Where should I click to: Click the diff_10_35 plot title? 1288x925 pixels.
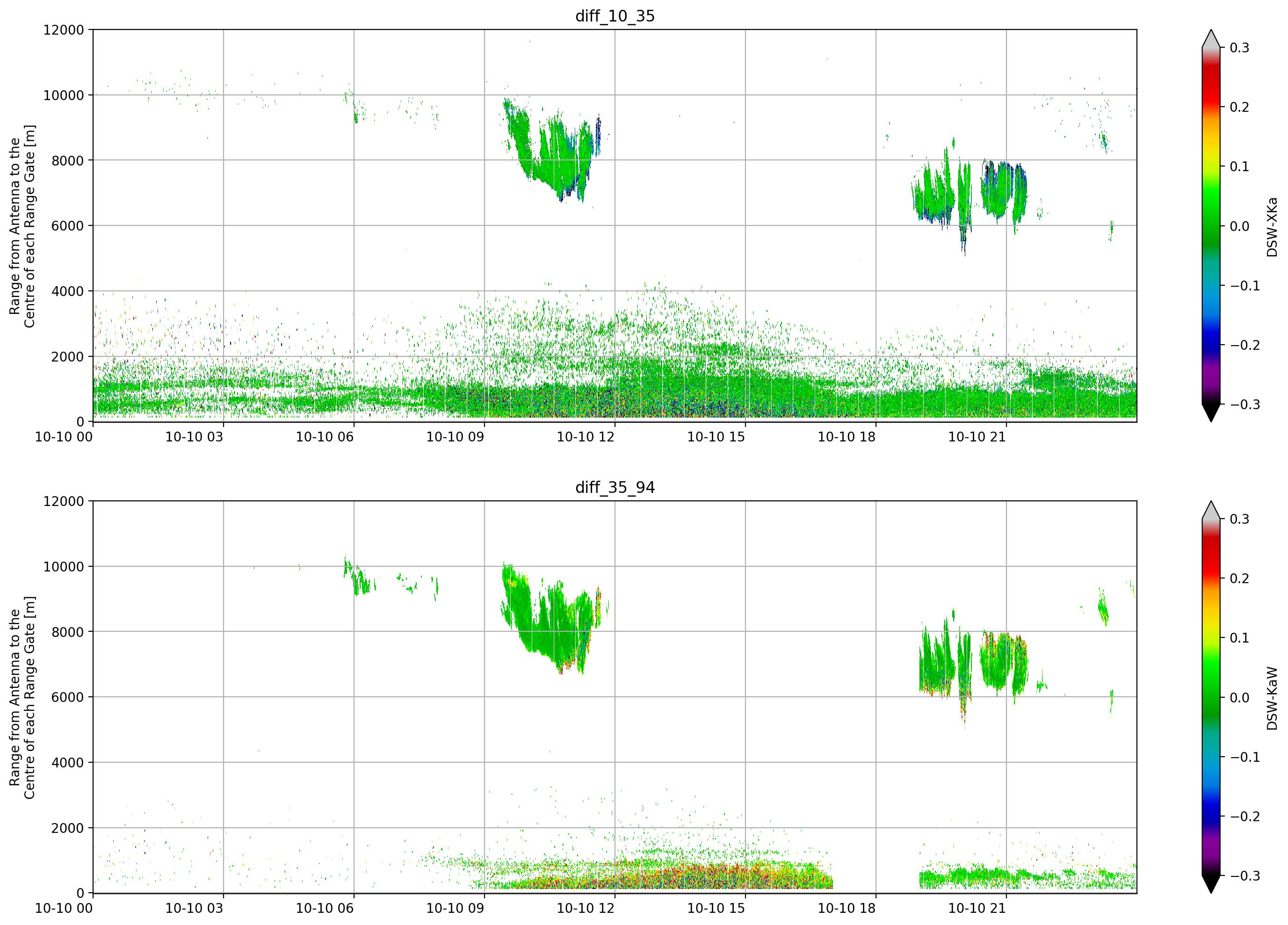point(615,16)
